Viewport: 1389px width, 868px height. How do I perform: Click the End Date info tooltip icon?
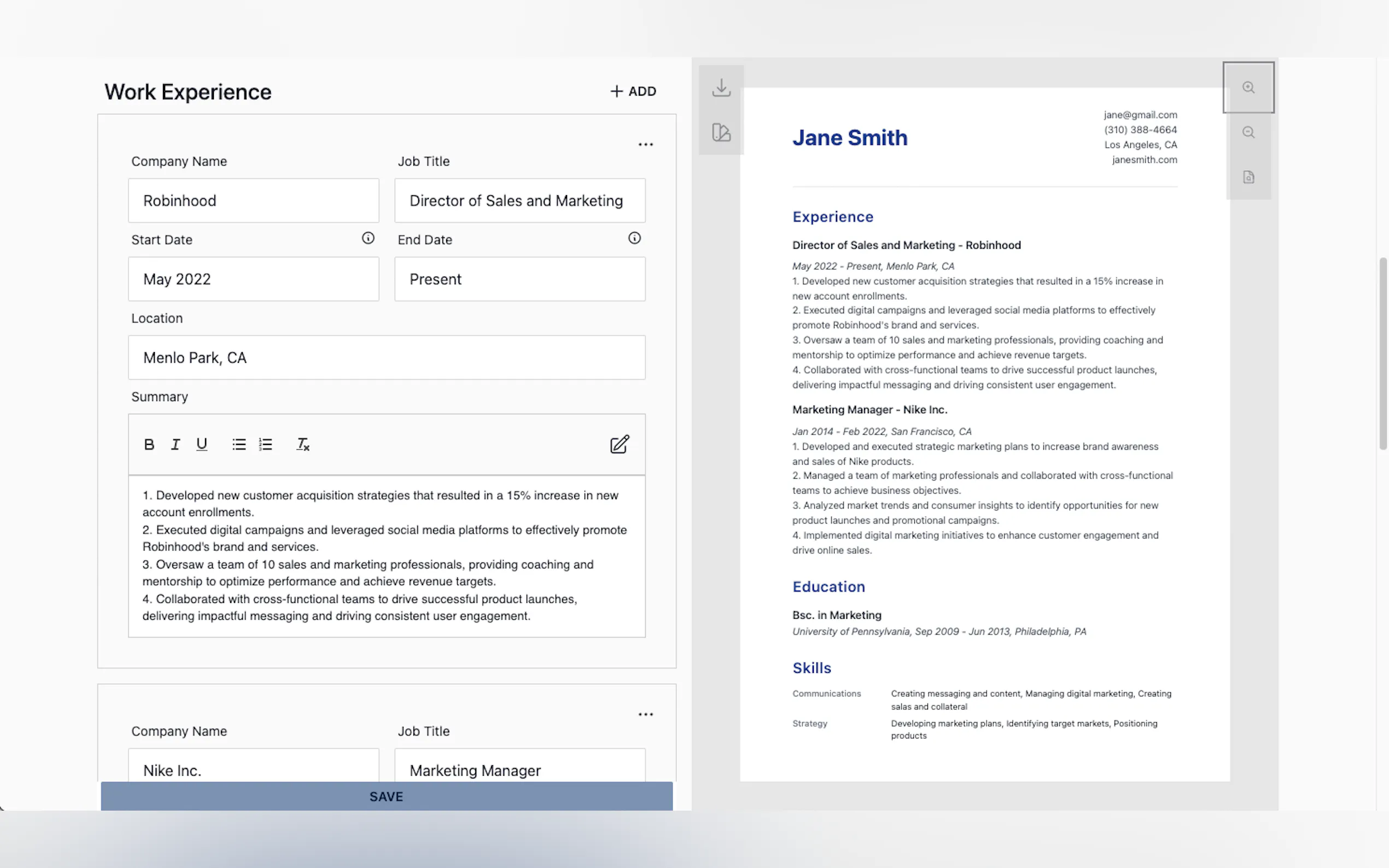point(634,238)
